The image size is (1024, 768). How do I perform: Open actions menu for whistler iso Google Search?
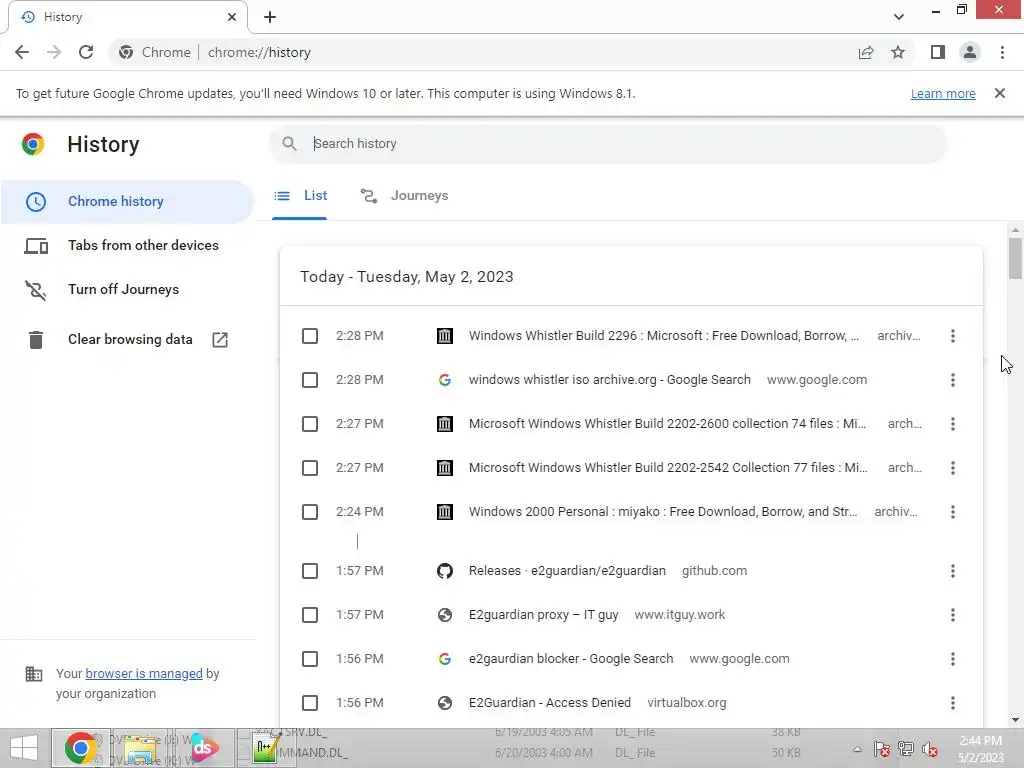953,380
